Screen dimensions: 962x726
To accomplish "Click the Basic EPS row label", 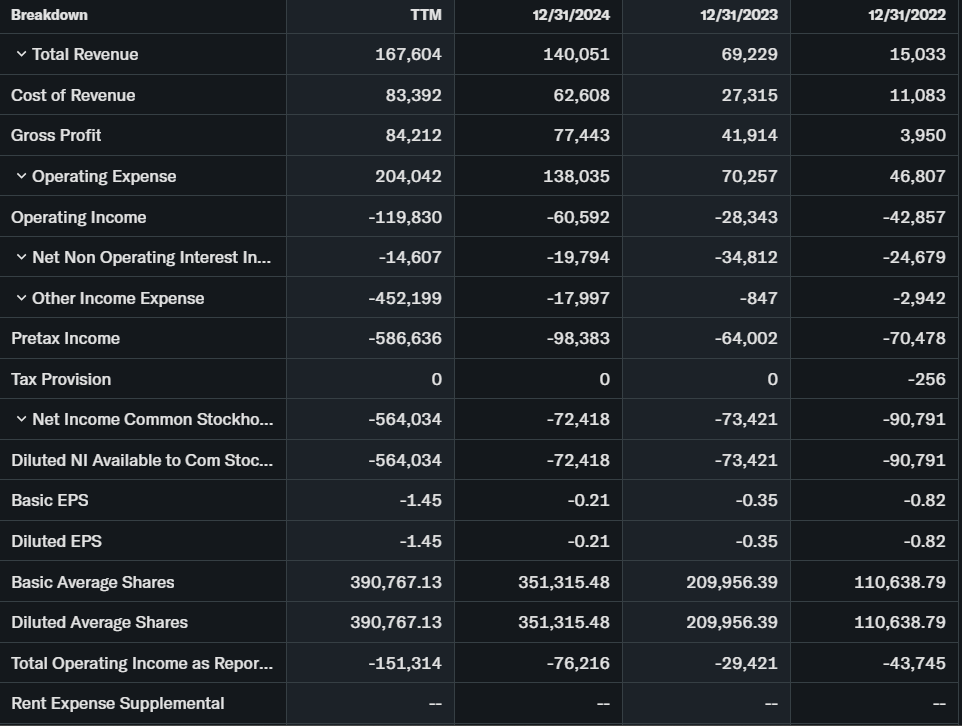I will pyautogui.click(x=50, y=500).
